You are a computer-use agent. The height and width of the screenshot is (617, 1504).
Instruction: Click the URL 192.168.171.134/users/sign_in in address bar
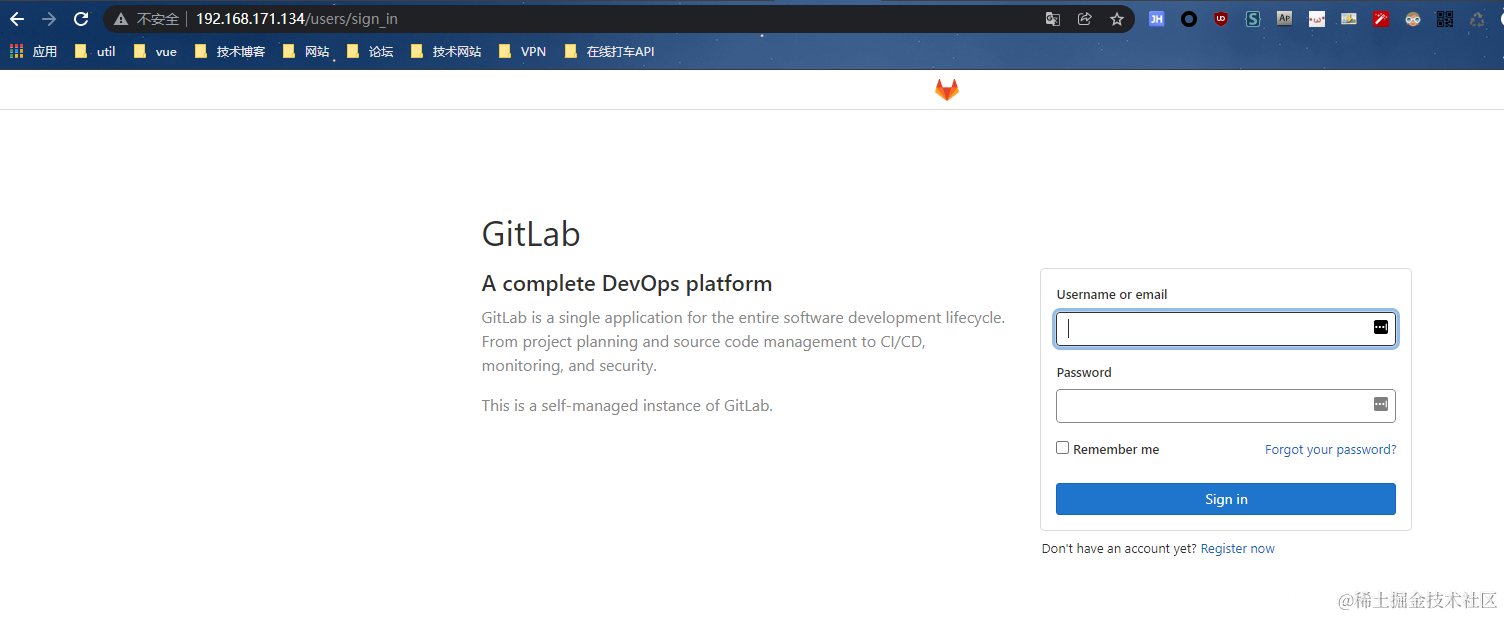[x=297, y=19]
